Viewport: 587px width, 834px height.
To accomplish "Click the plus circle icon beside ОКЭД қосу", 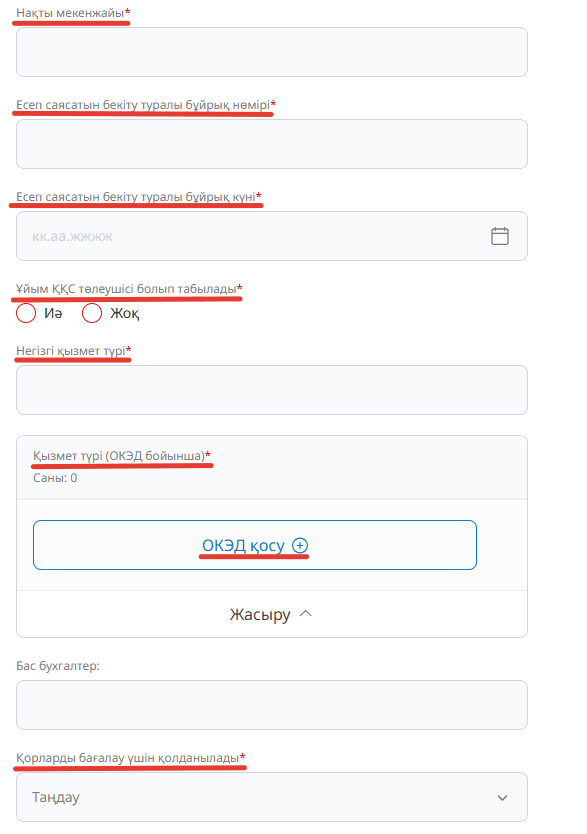I will point(300,545).
